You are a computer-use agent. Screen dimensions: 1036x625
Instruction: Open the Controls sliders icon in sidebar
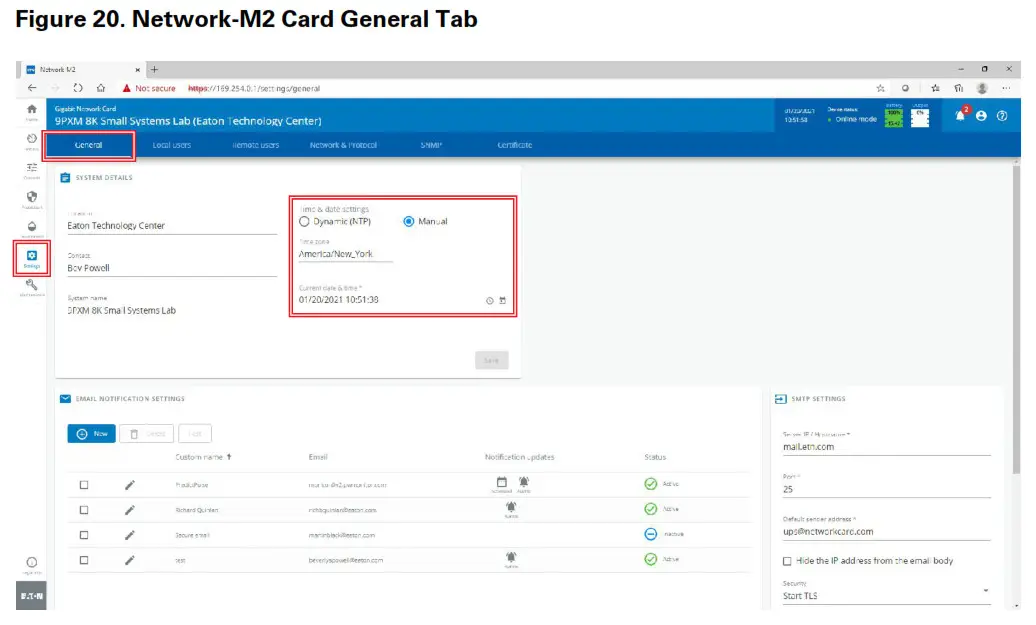coord(32,168)
